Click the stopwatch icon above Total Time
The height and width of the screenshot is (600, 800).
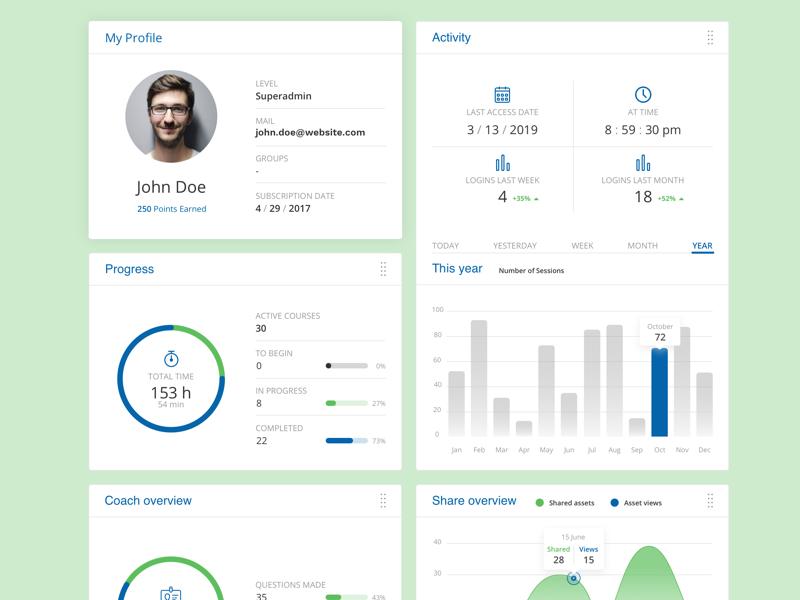point(171,359)
